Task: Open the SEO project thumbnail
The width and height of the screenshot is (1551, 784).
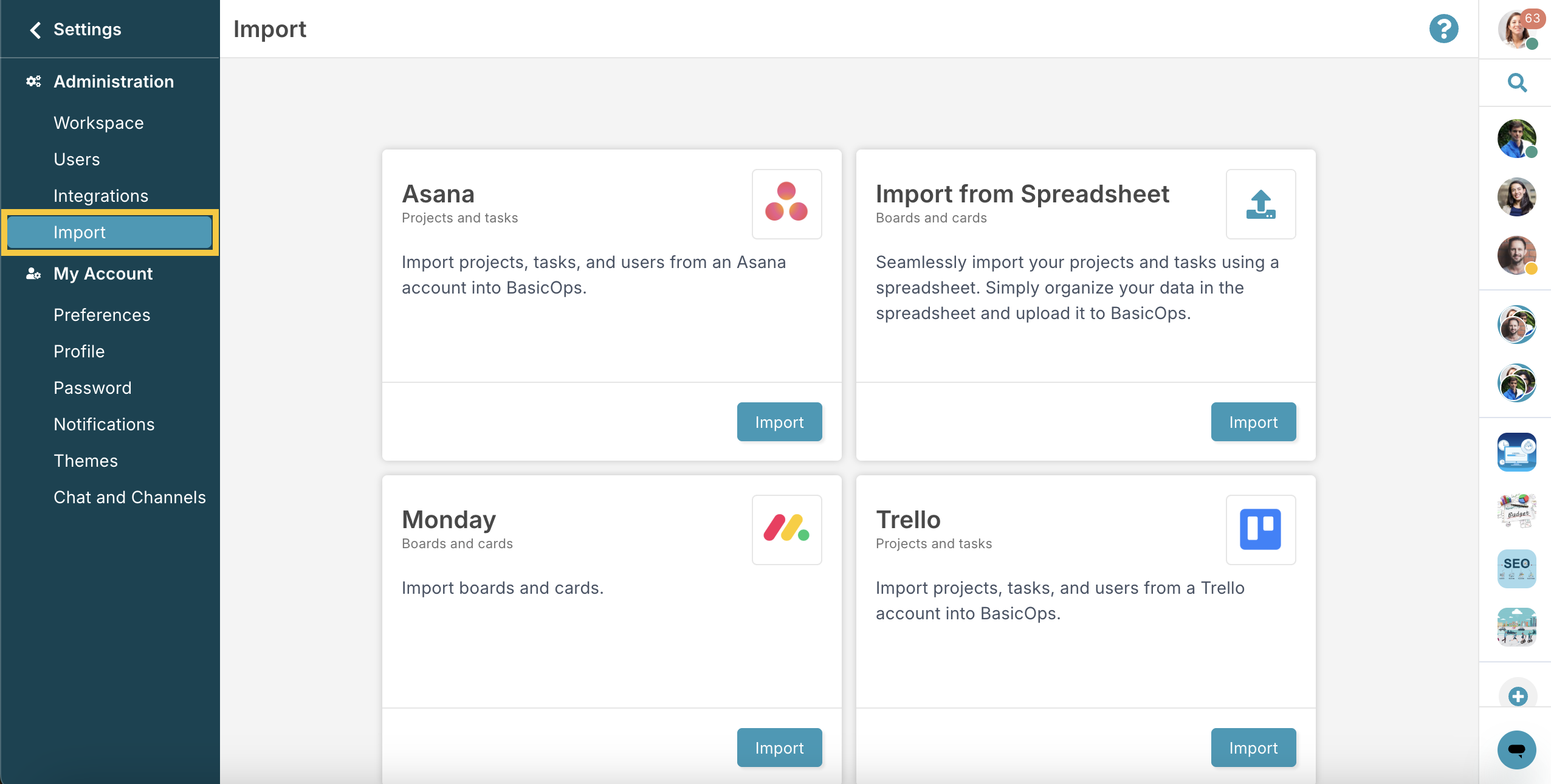Action: [x=1516, y=569]
